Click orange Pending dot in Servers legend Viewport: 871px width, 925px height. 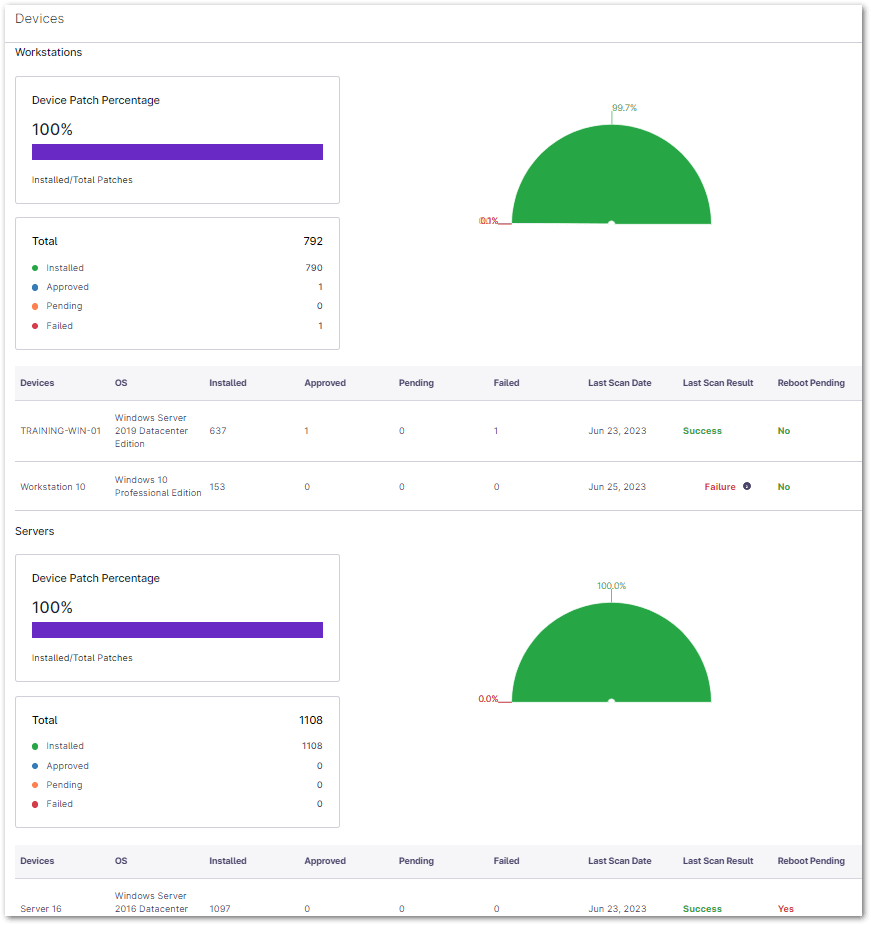click(35, 785)
